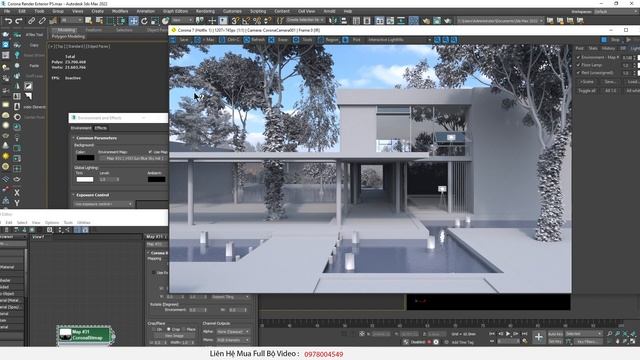
Task: Open the File menu
Action: pos(7,11)
